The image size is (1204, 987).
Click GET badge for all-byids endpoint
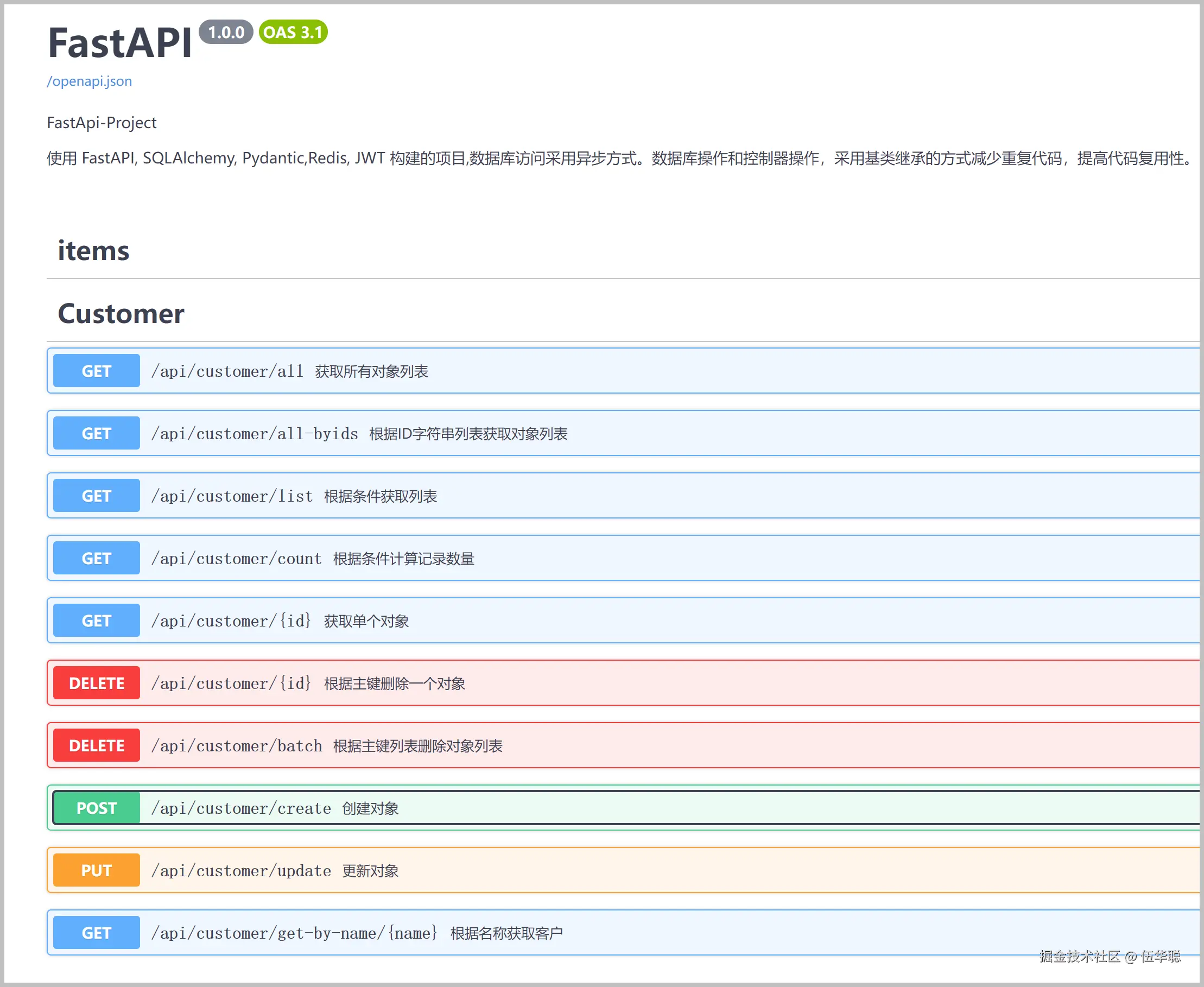click(96, 433)
